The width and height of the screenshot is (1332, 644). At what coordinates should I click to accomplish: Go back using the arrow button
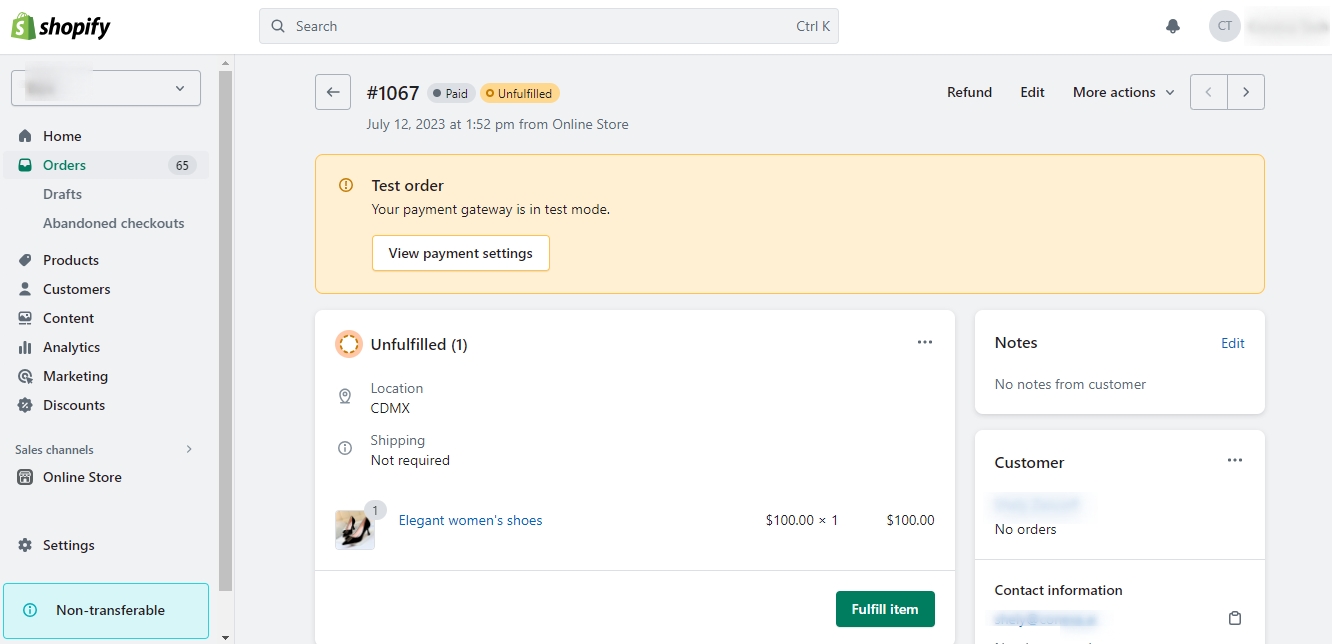point(333,92)
